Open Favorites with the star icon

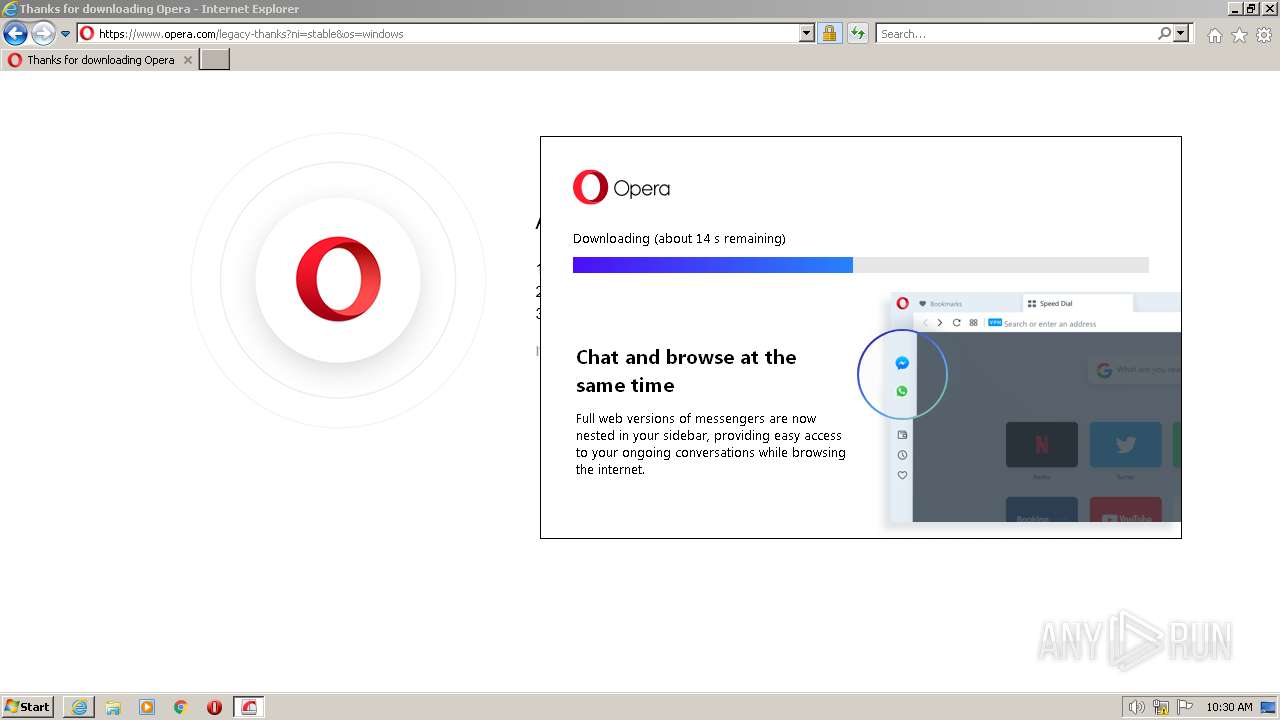pos(1239,35)
